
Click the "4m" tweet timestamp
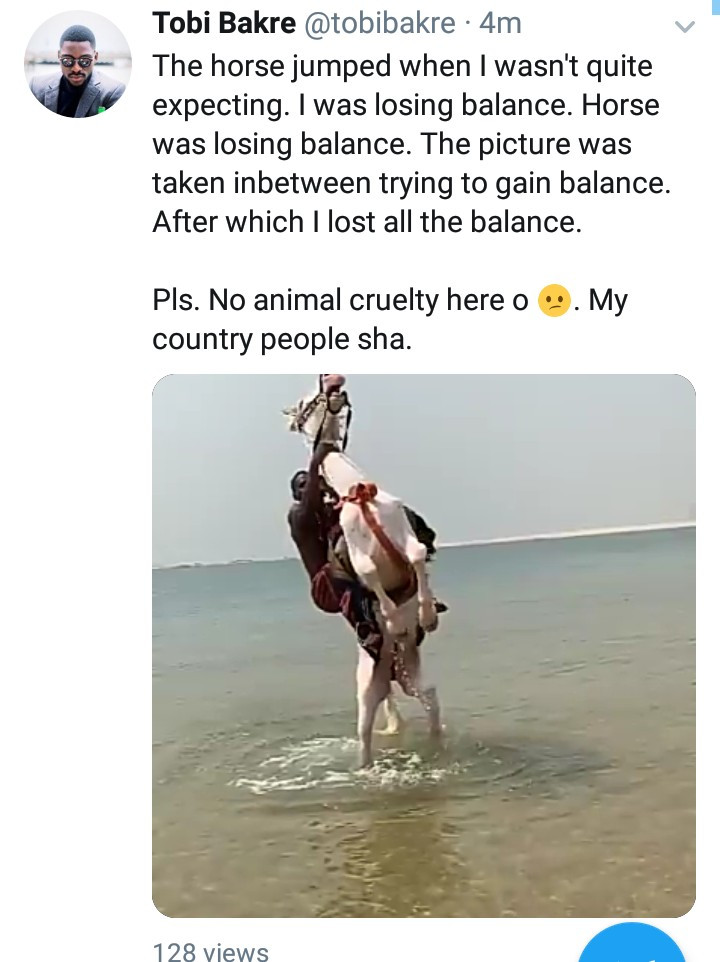click(x=500, y=23)
